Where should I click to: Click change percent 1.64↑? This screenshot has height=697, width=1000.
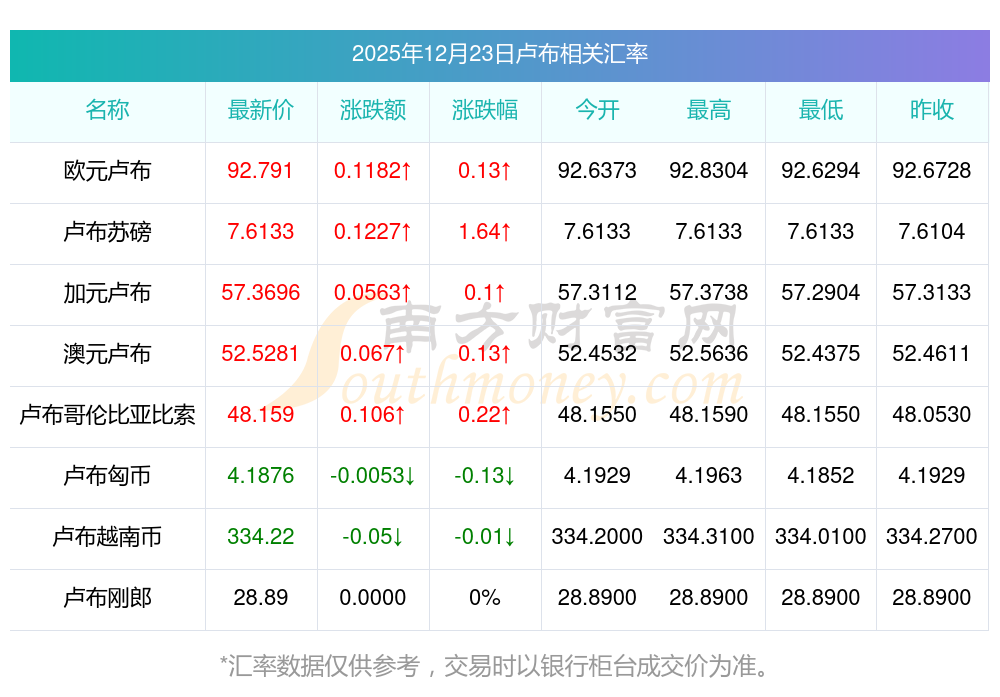(485, 231)
